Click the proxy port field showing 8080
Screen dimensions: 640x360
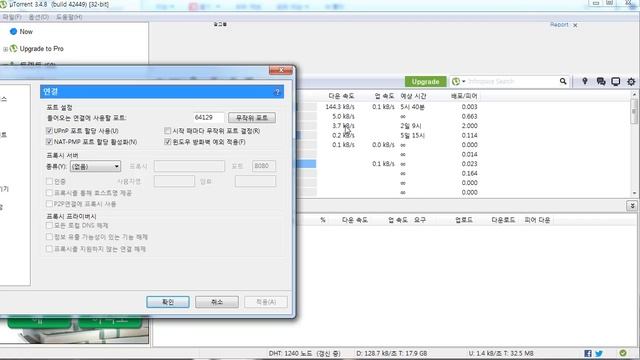tap(264, 166)
